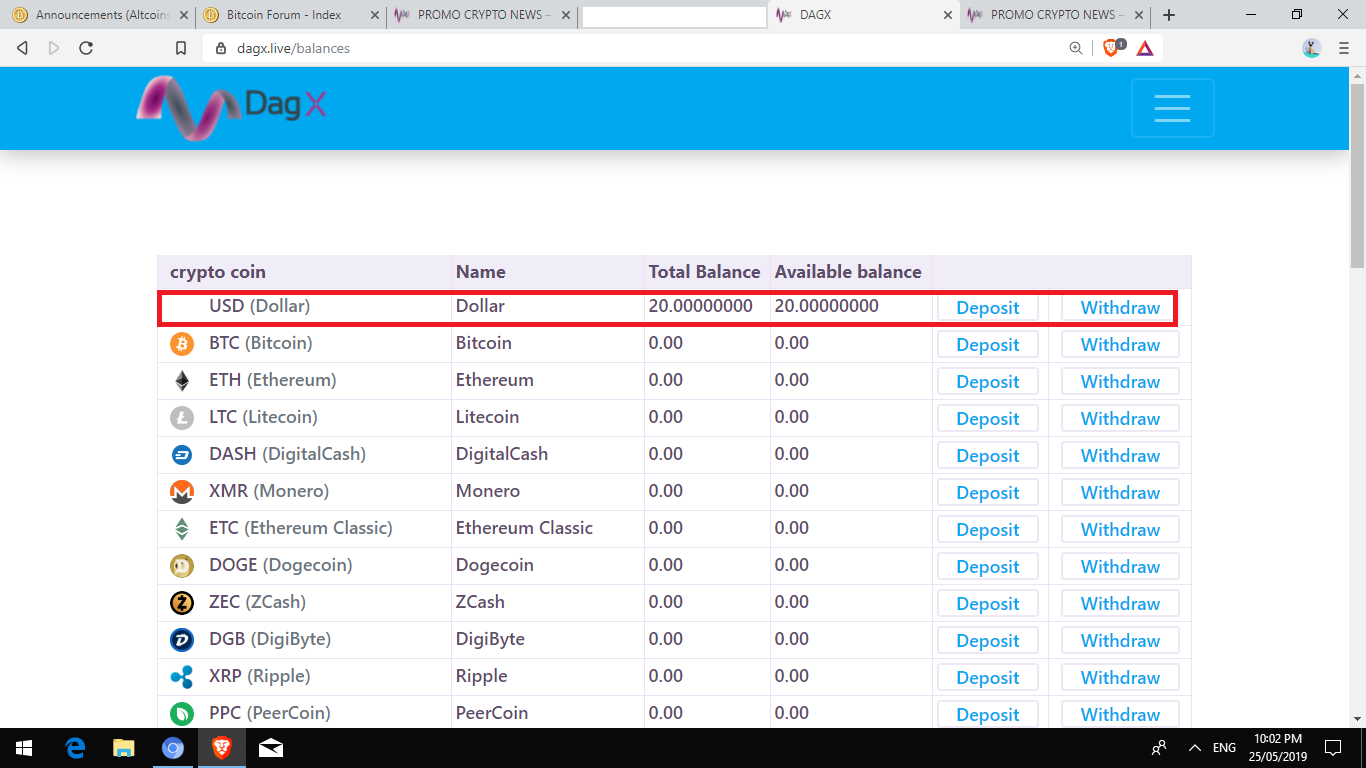Click Deposit for Litecoin
The width and height of the screenshot is (1366, 768).
(987, 419)
